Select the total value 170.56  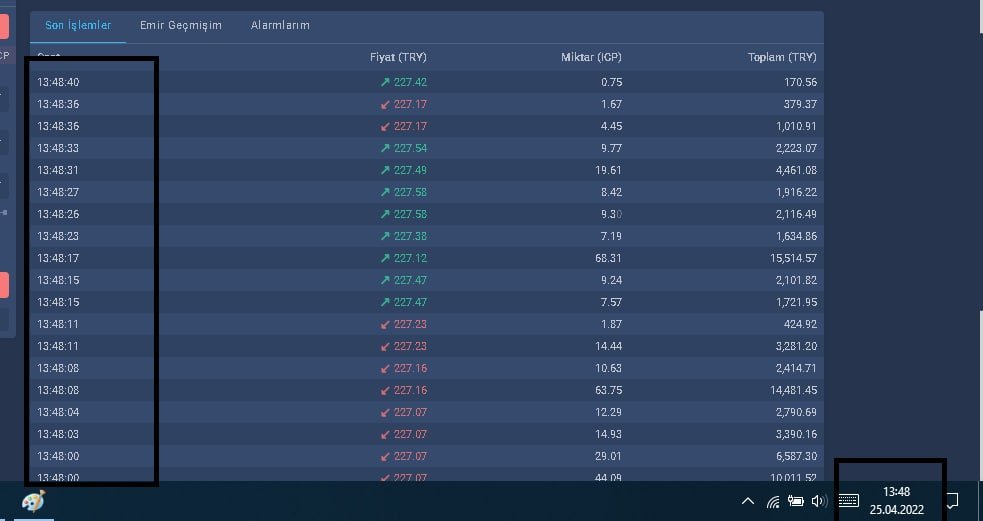pos(800,82)
